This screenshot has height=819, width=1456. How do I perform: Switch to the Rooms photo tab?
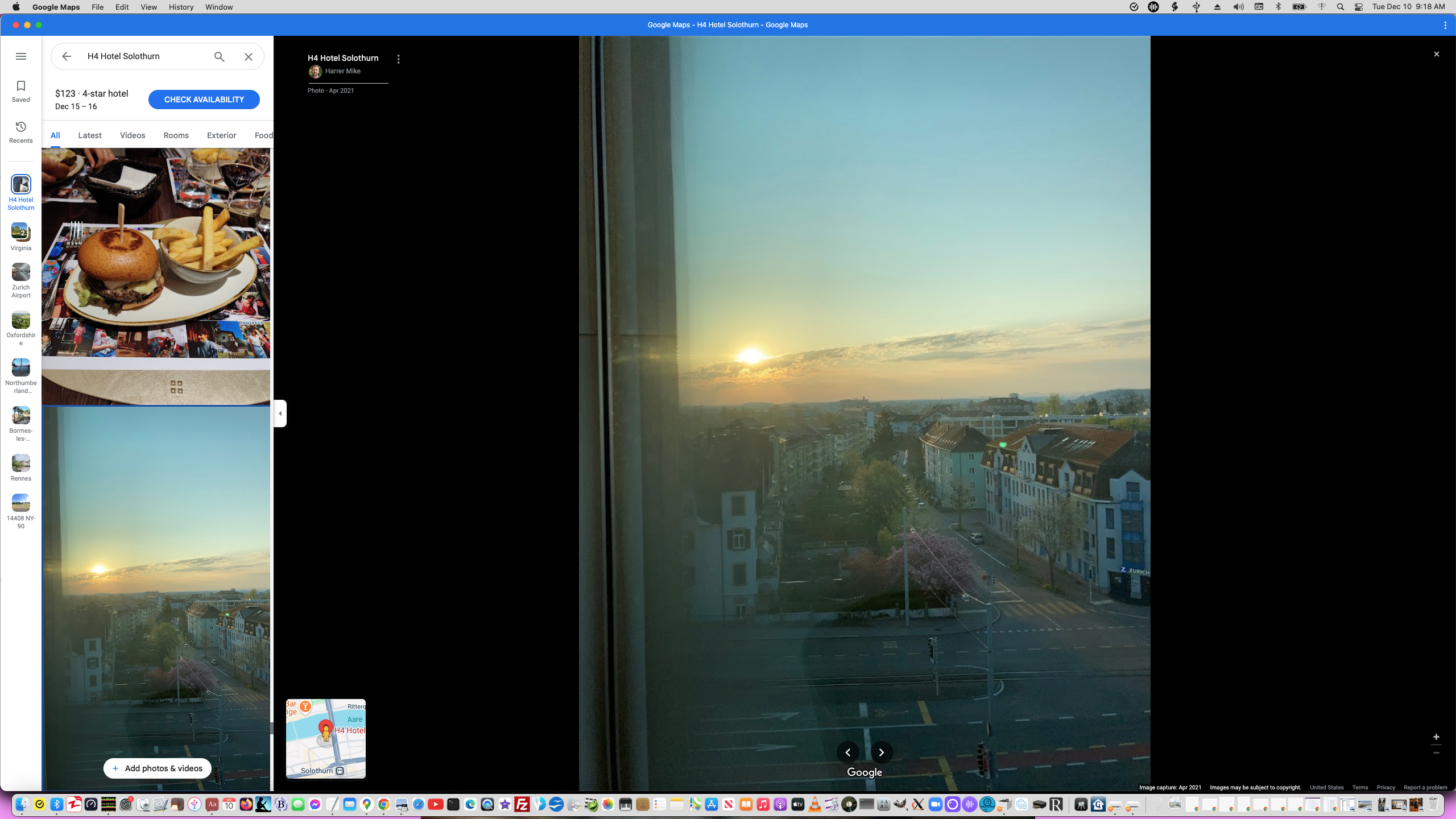tap(176, 135)
